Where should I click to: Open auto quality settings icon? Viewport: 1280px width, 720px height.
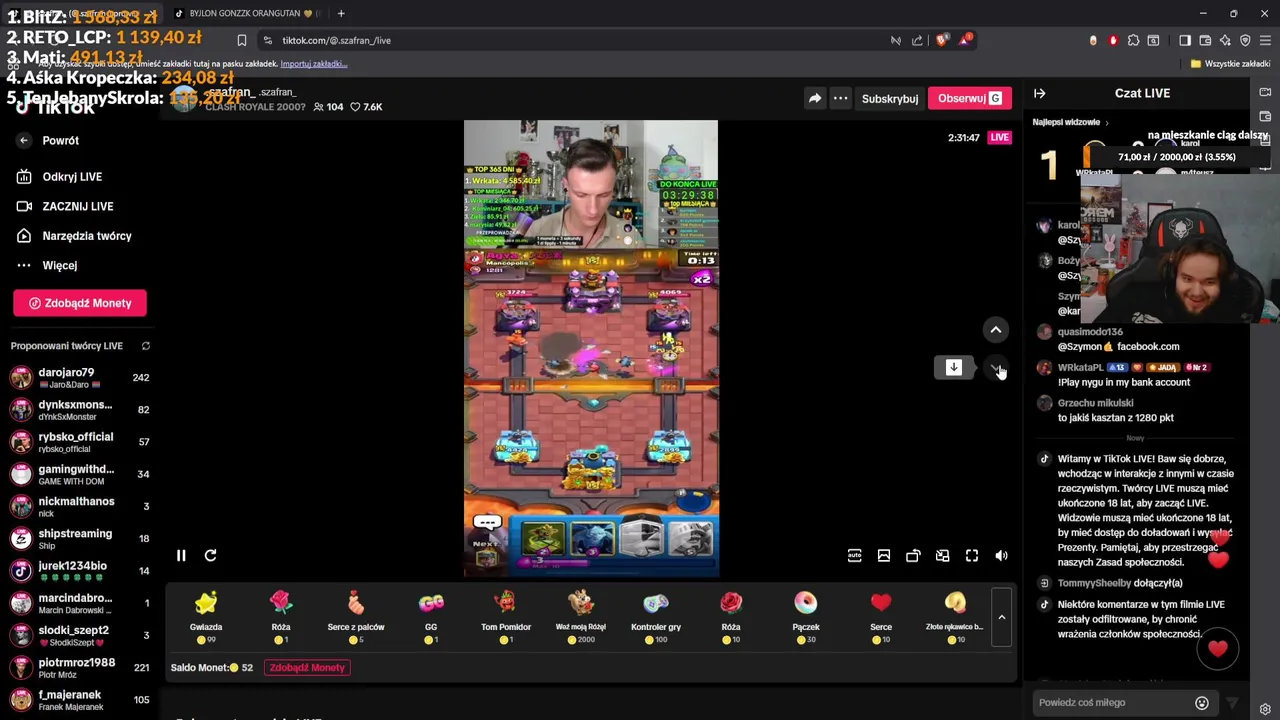(855, 556)
